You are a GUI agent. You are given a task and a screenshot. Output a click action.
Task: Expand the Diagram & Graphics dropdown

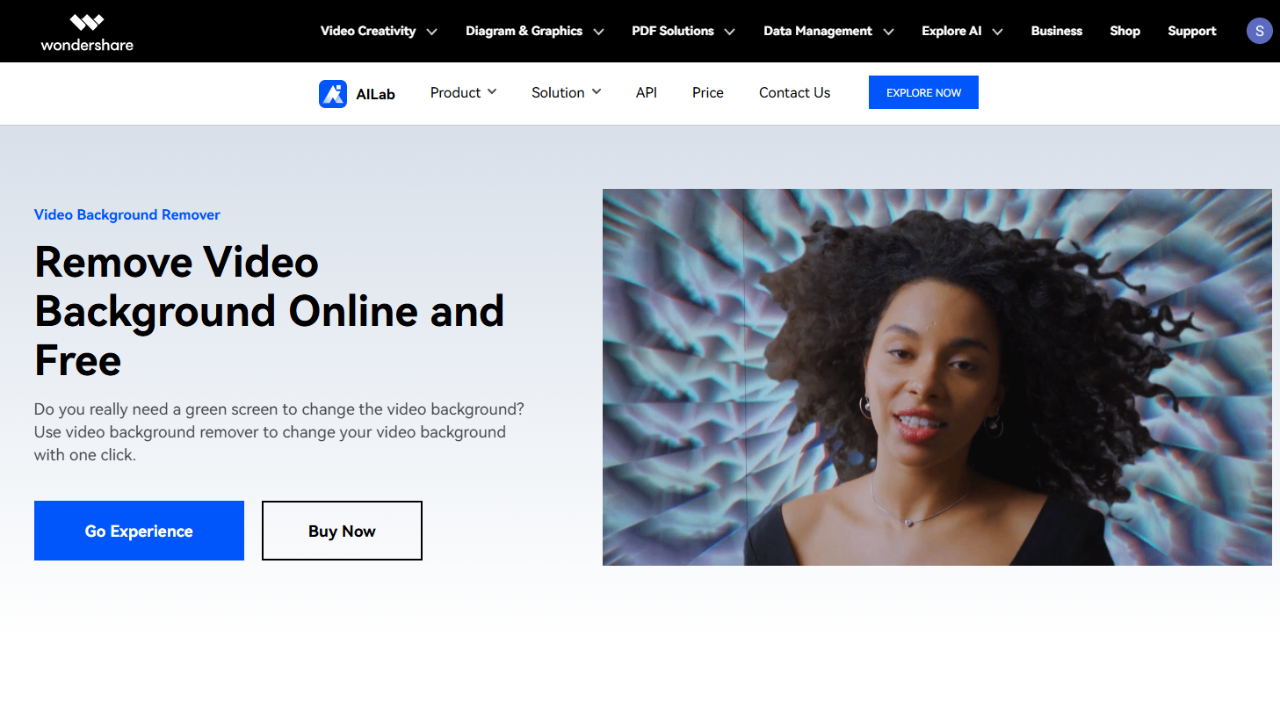point(534,31)
